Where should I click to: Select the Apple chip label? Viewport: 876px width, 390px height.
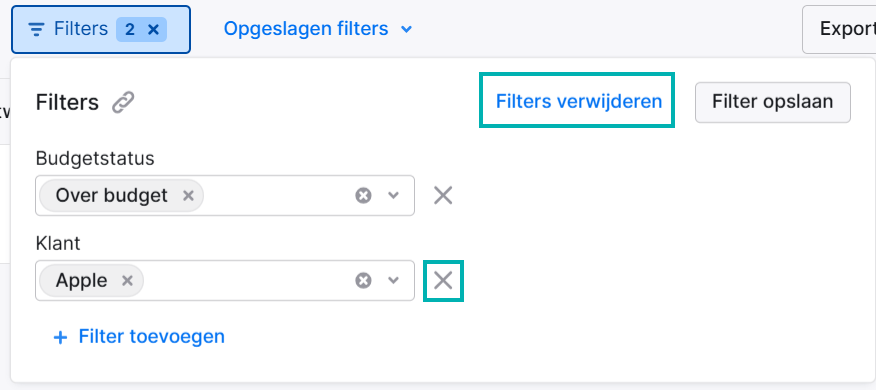click(x=81, y=280)
